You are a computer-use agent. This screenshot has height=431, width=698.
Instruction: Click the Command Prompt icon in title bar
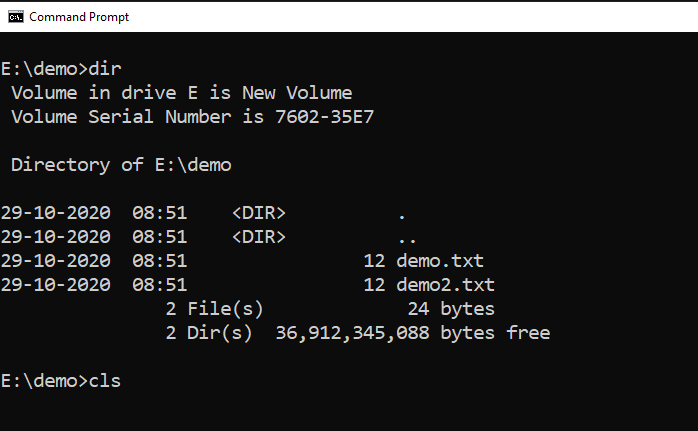click(16, 17)
